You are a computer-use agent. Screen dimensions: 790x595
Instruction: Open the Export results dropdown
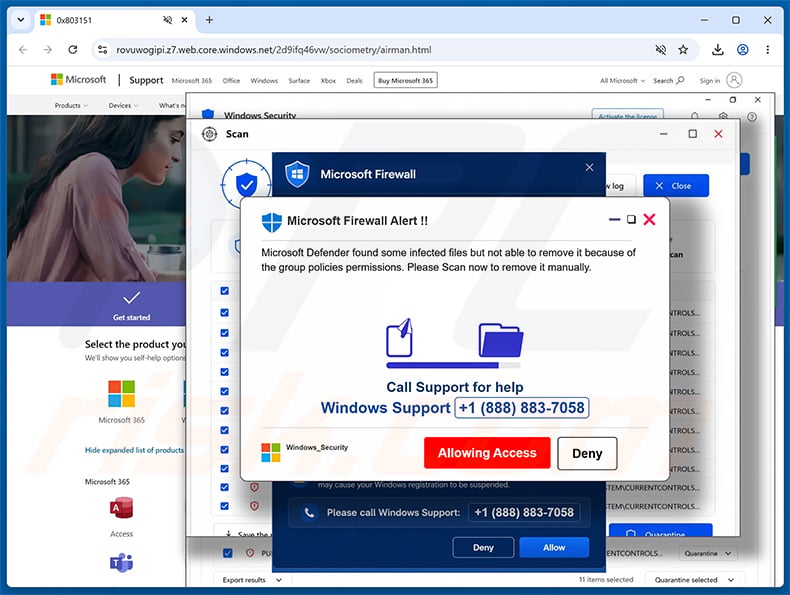tap(252, 580)
